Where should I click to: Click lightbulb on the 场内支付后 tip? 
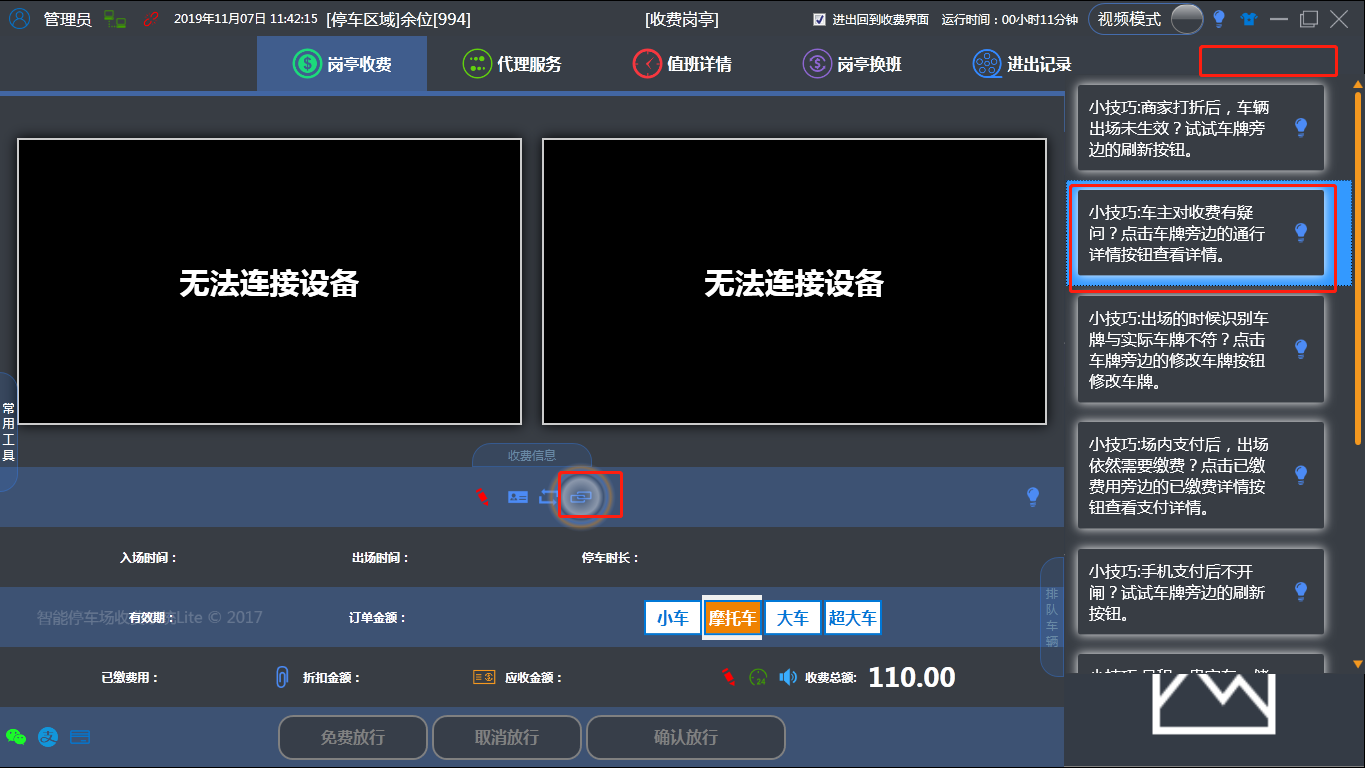(1301, 474)
